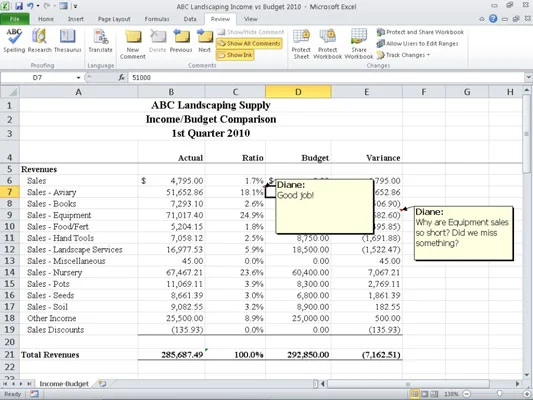Insert a New Comment
This screenshot has width=533, height=400.
point(133,44)
